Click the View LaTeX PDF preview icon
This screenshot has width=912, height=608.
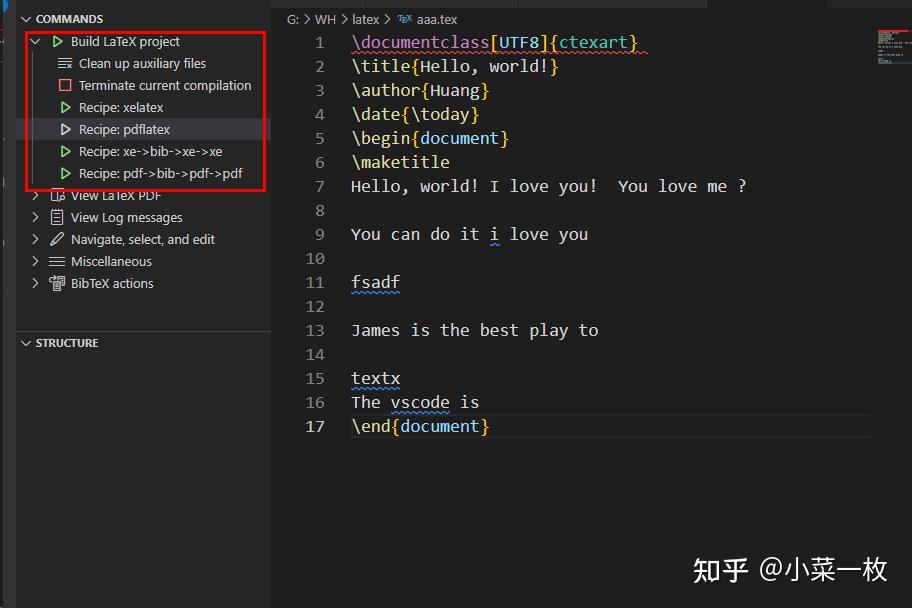click(55, 195)
